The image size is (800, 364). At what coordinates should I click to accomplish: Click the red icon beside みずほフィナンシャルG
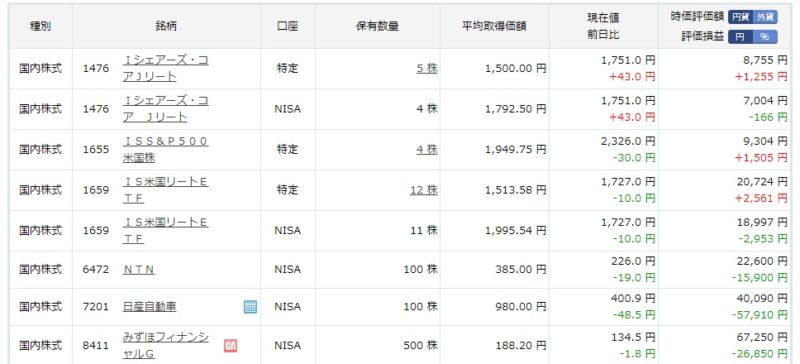pos(231,346)
